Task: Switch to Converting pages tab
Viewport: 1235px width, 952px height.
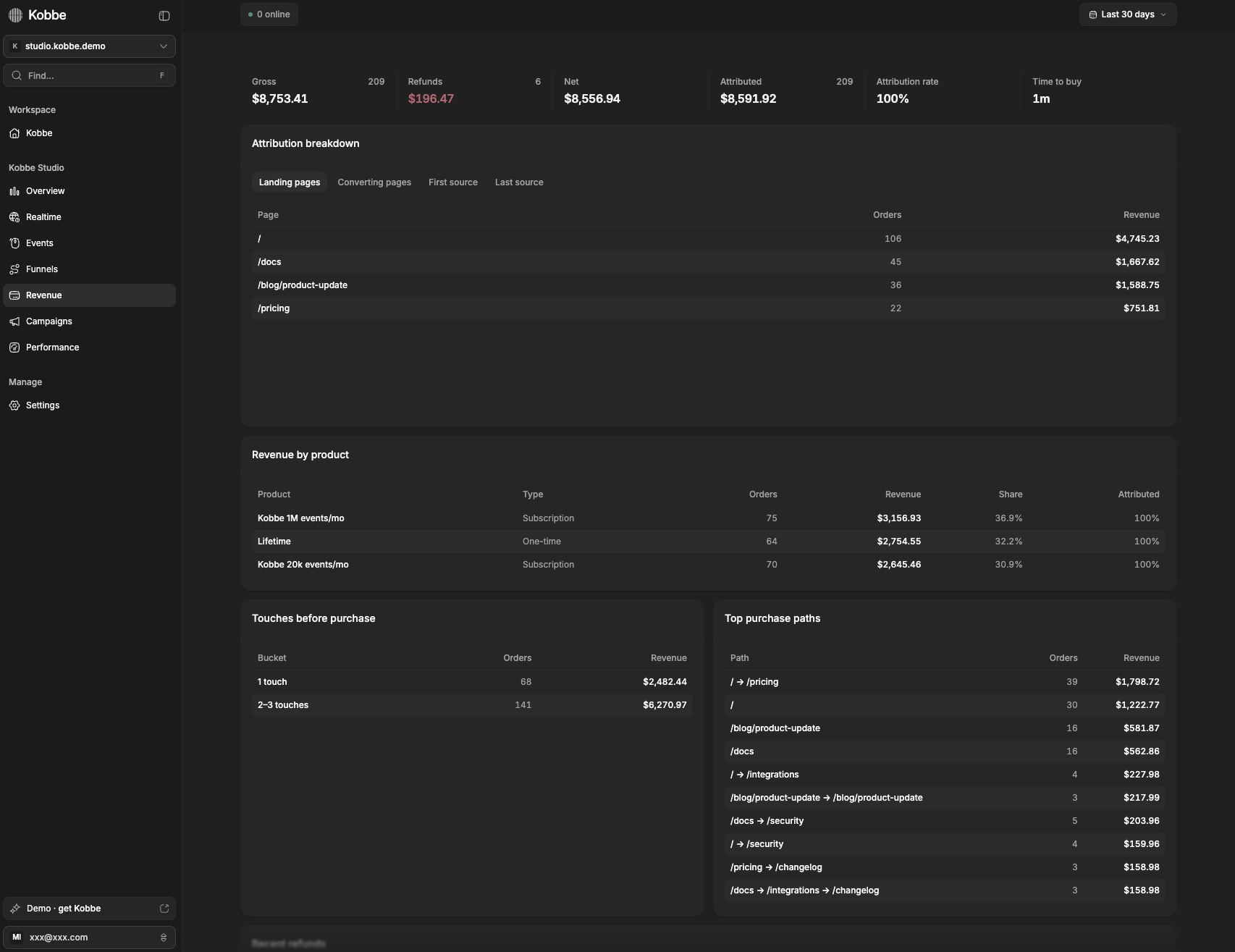Action: tap(374, 182)
